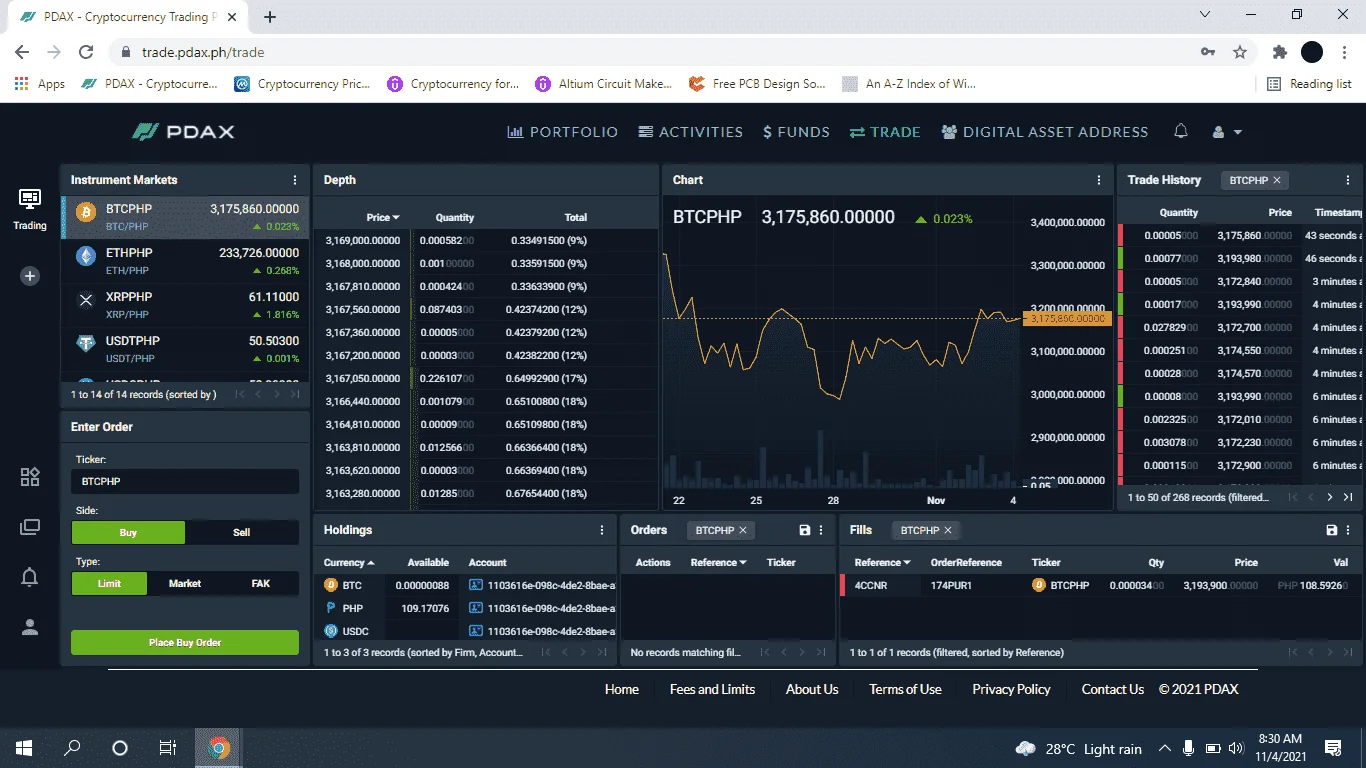
Task: Bookmark this page with the star icon
Action: click(1240, 52)
